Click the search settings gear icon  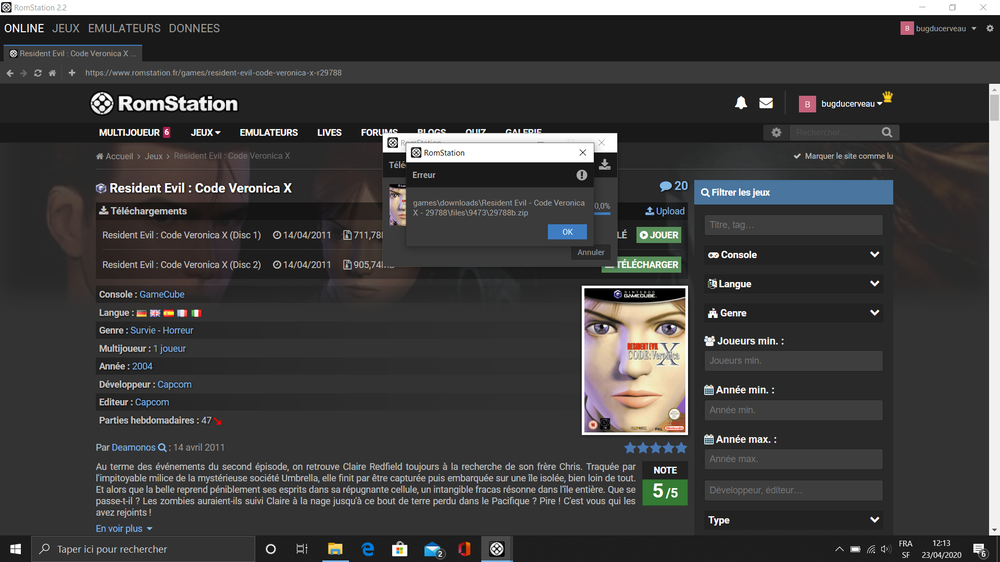pyautogui.click(x=776, y=132)
